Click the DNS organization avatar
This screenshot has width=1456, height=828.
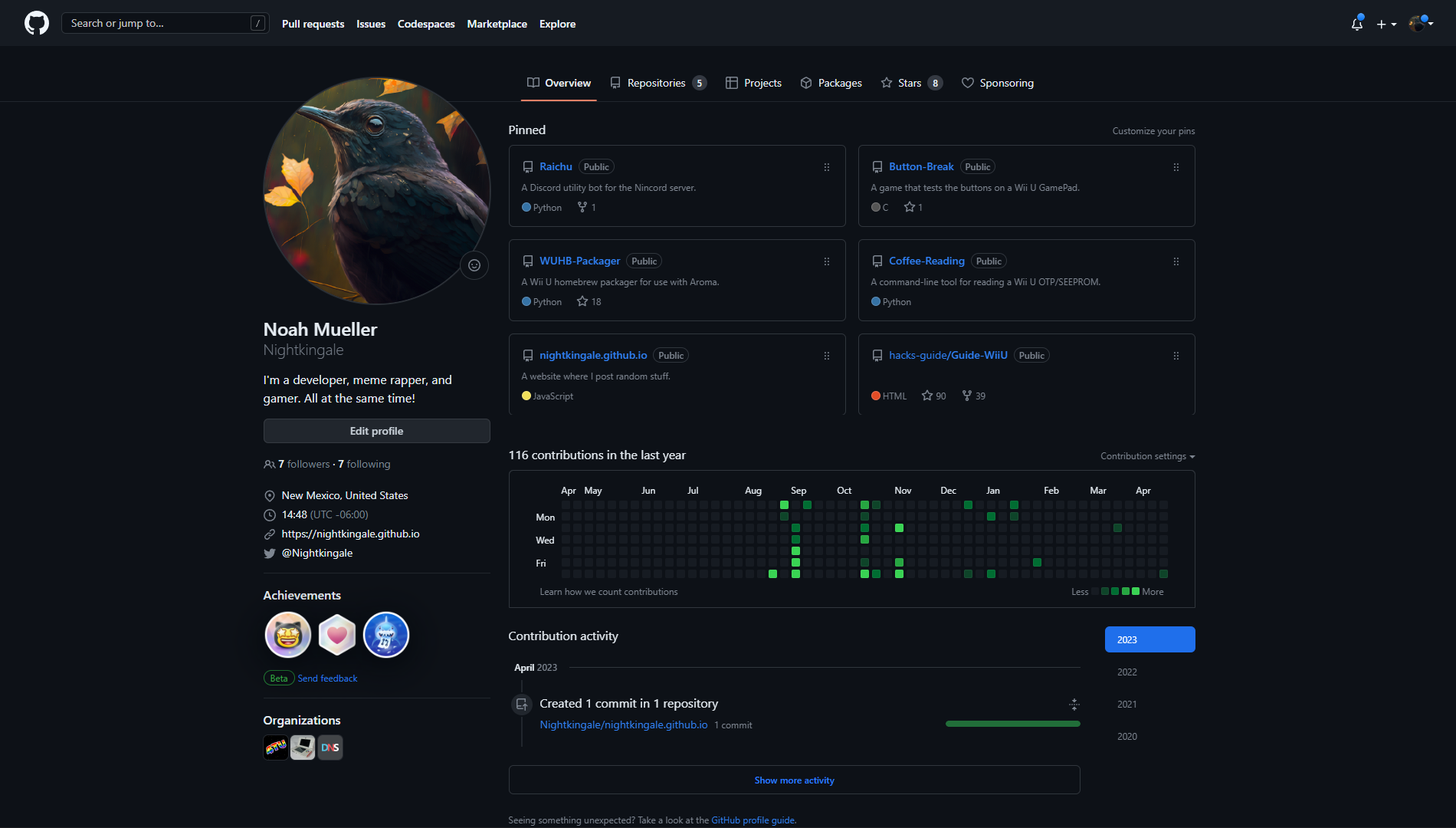point(330,747)
